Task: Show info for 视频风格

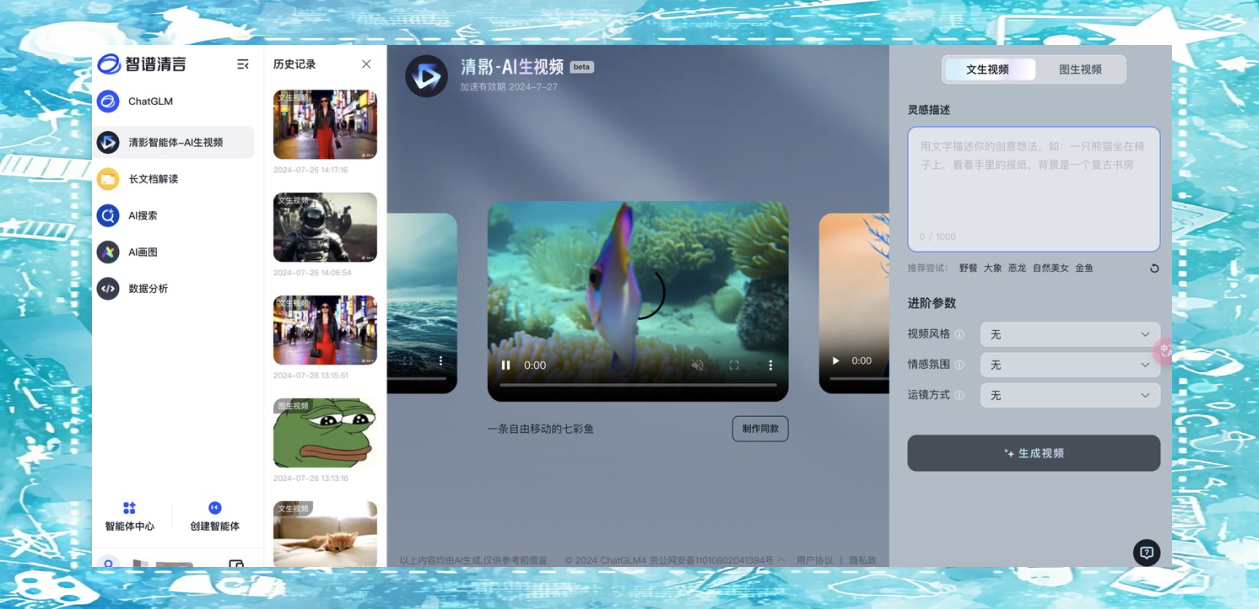Action: tap(959, 335)
